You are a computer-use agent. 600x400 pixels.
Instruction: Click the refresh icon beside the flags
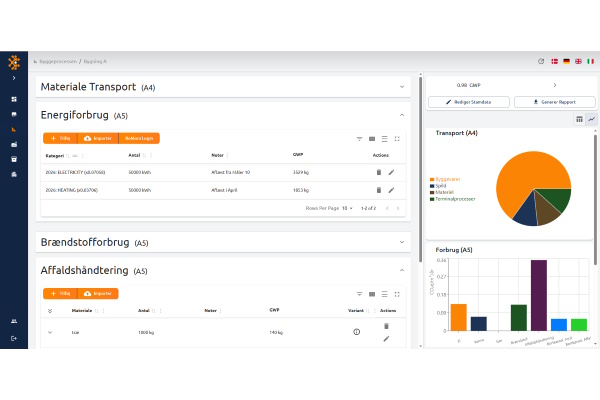541,61
